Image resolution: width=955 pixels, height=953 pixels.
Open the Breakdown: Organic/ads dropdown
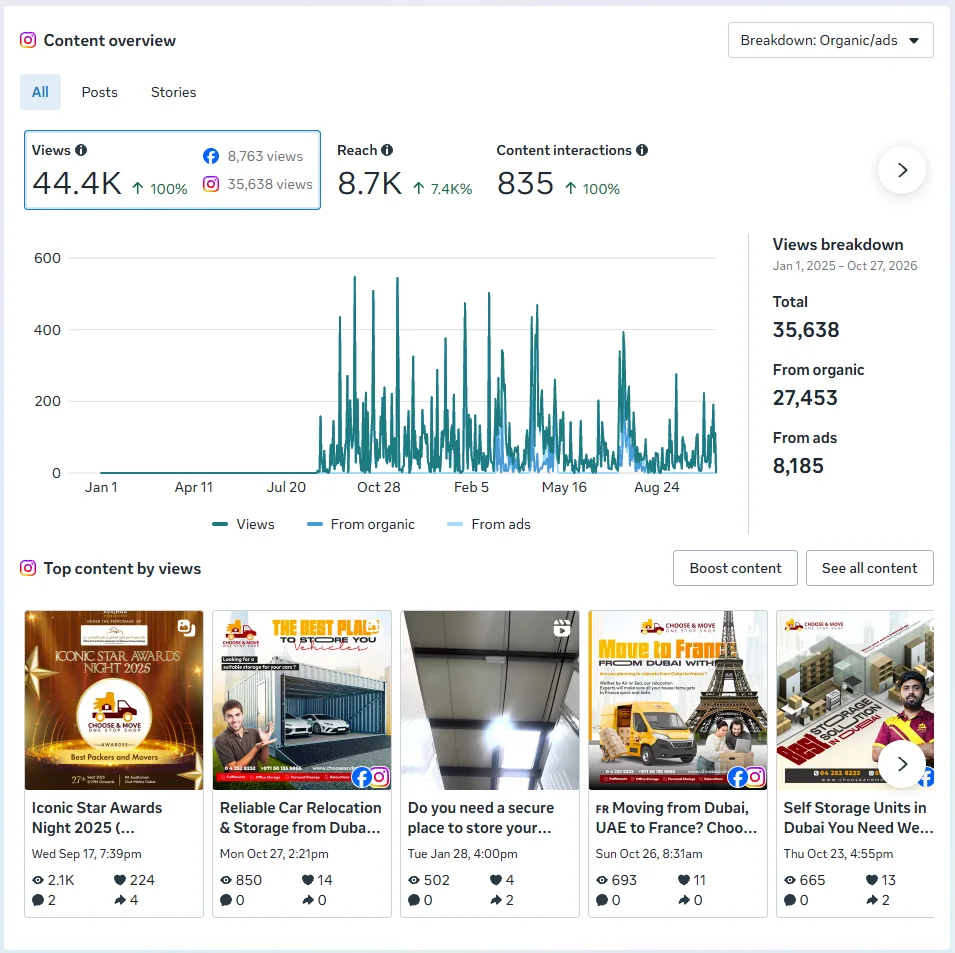pos(831,40)
